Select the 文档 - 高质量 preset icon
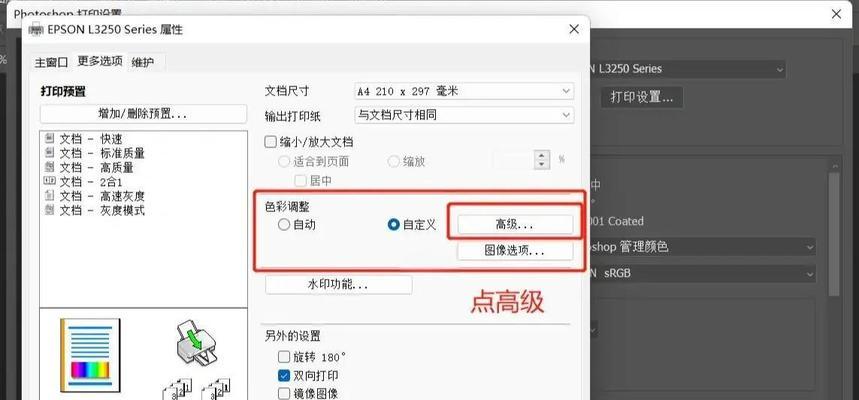859x400 pixels. (49, 168)
